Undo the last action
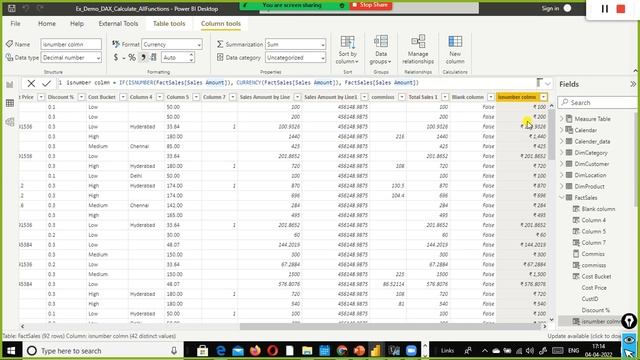The image size is (640, 360). [26, 8]
